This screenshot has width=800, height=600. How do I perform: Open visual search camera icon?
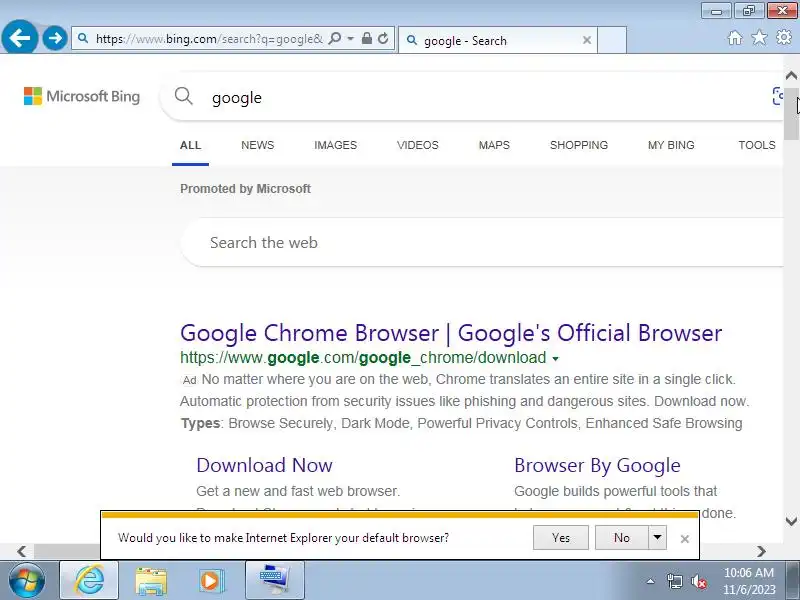[778, 96]
